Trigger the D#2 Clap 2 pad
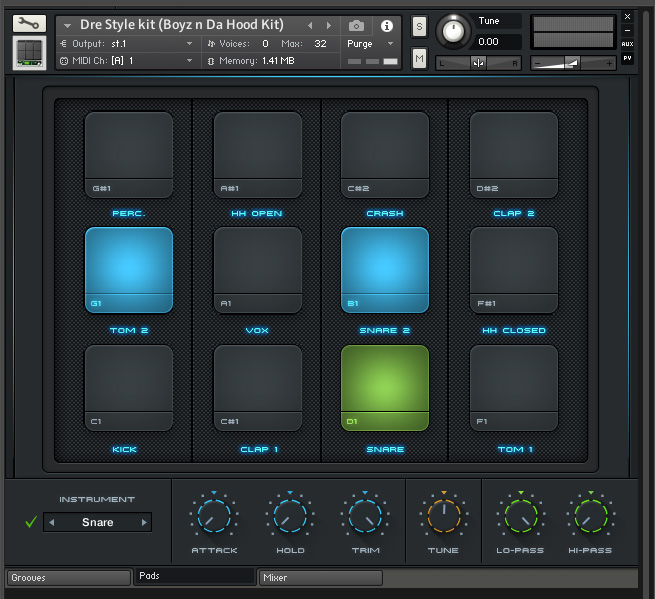This screenshot has width=655, height=599. [514, 155]
